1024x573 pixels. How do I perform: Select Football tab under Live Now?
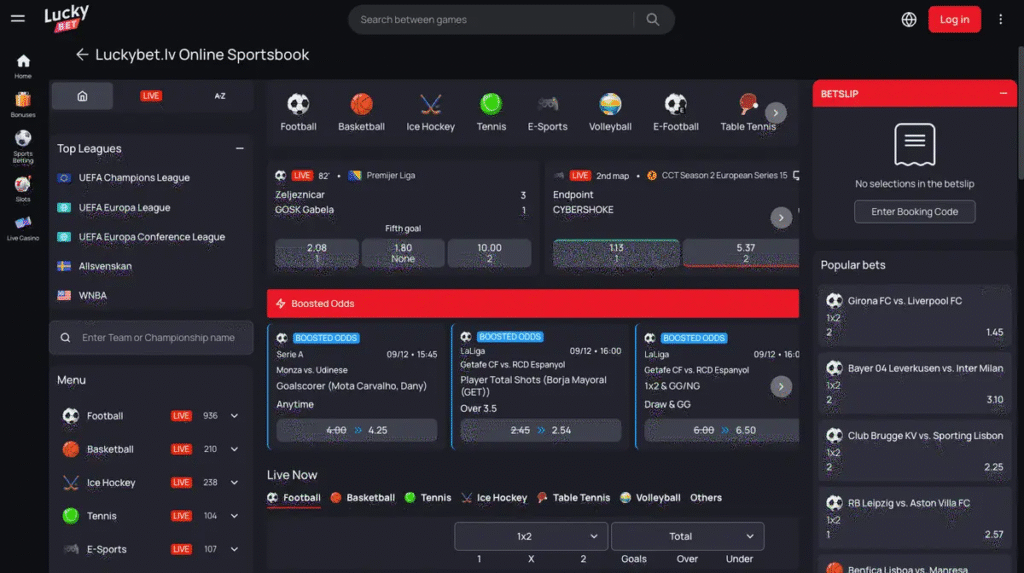click(x=294, y=498)
